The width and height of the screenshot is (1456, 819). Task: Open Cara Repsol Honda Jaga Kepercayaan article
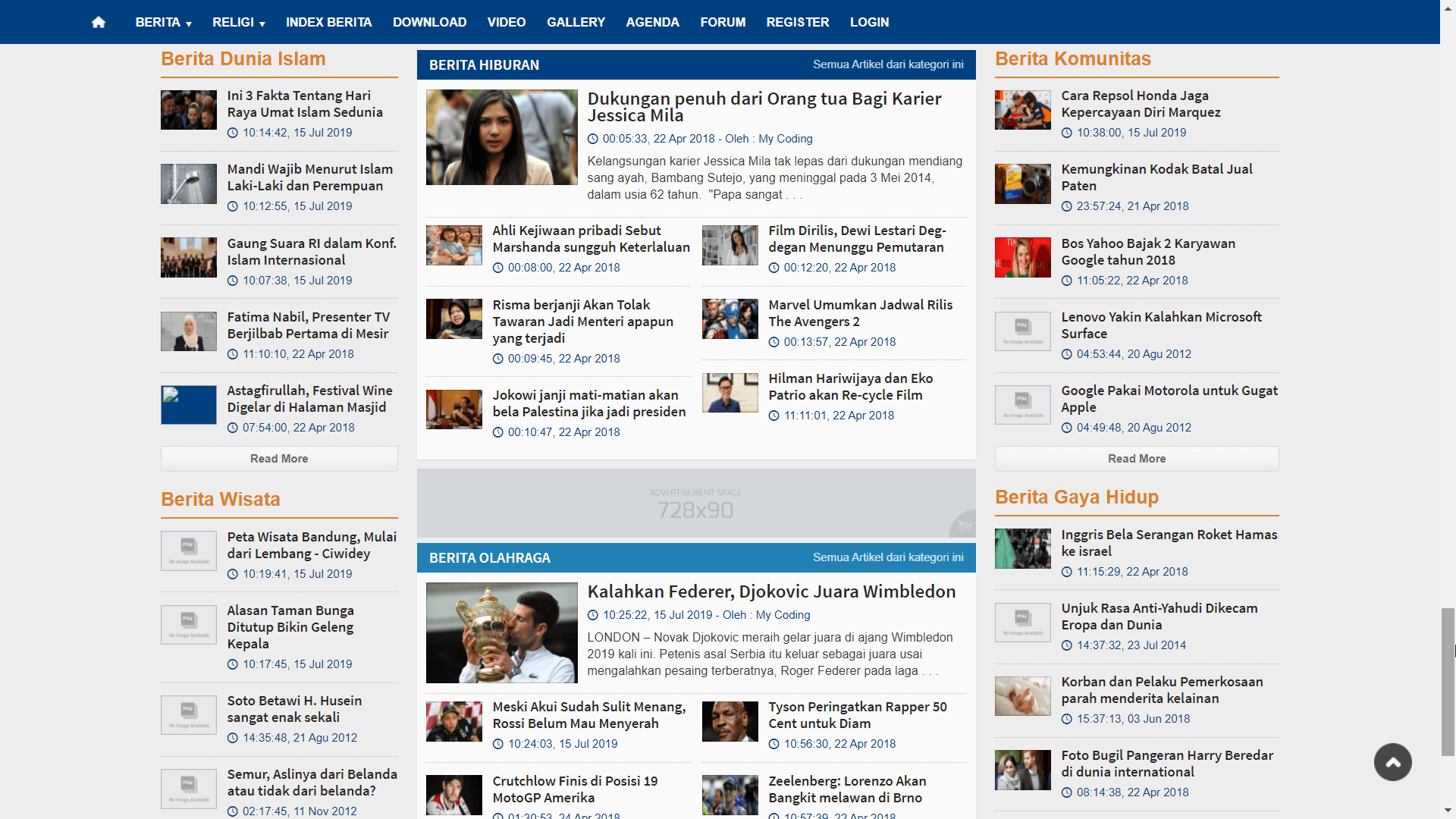click(x=1141, y=104)
